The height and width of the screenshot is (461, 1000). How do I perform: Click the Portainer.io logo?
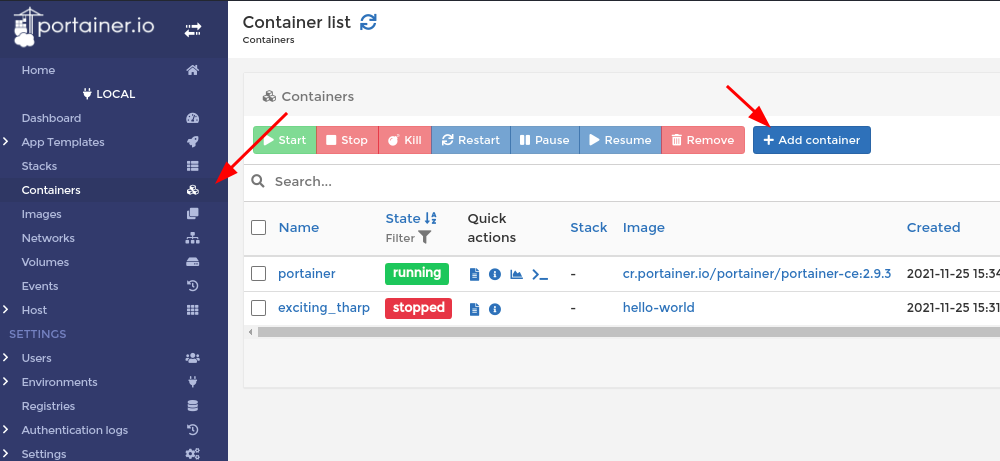tap(84, 27)
